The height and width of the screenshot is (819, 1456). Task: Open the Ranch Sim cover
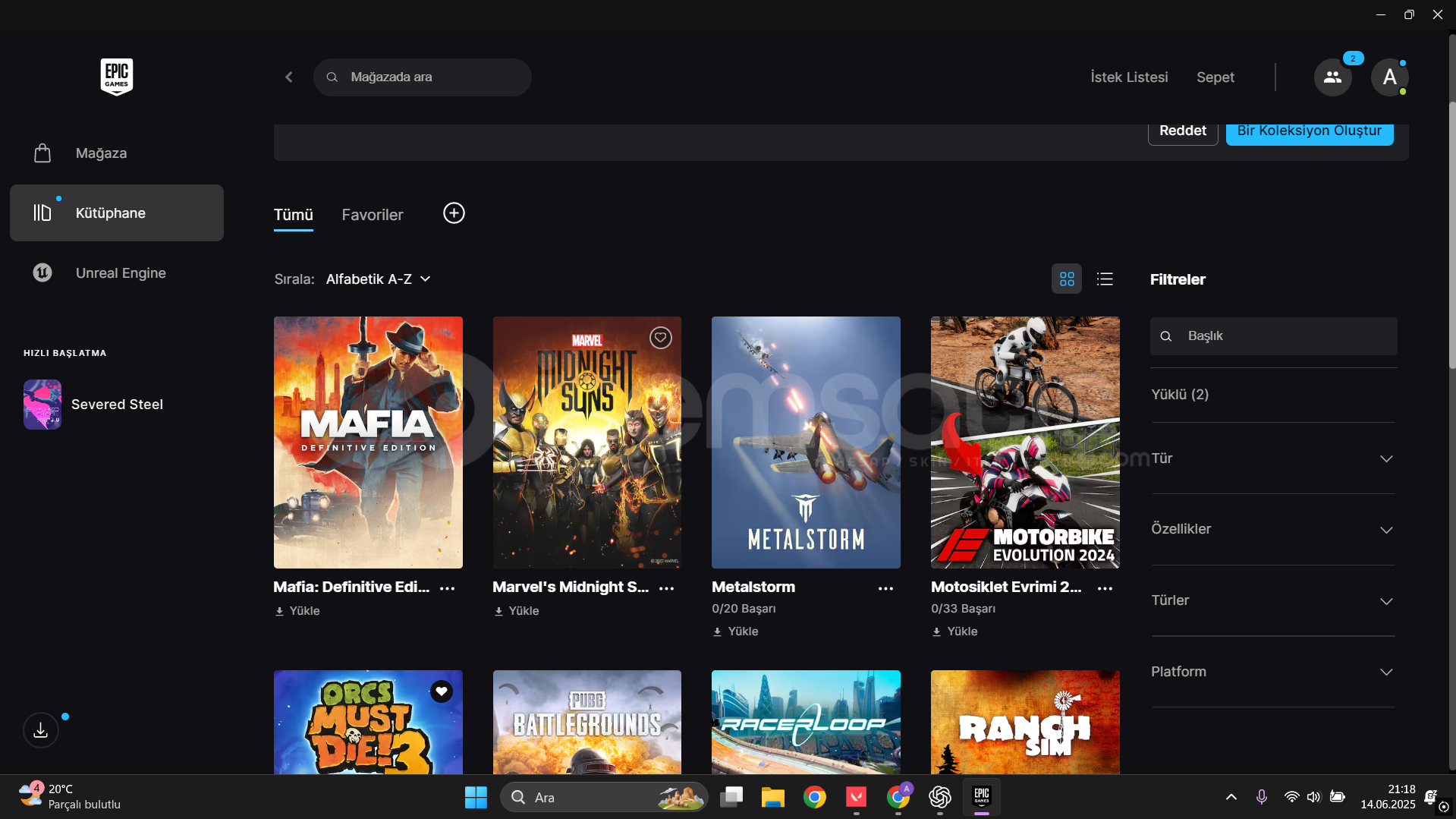(1025, 722)
